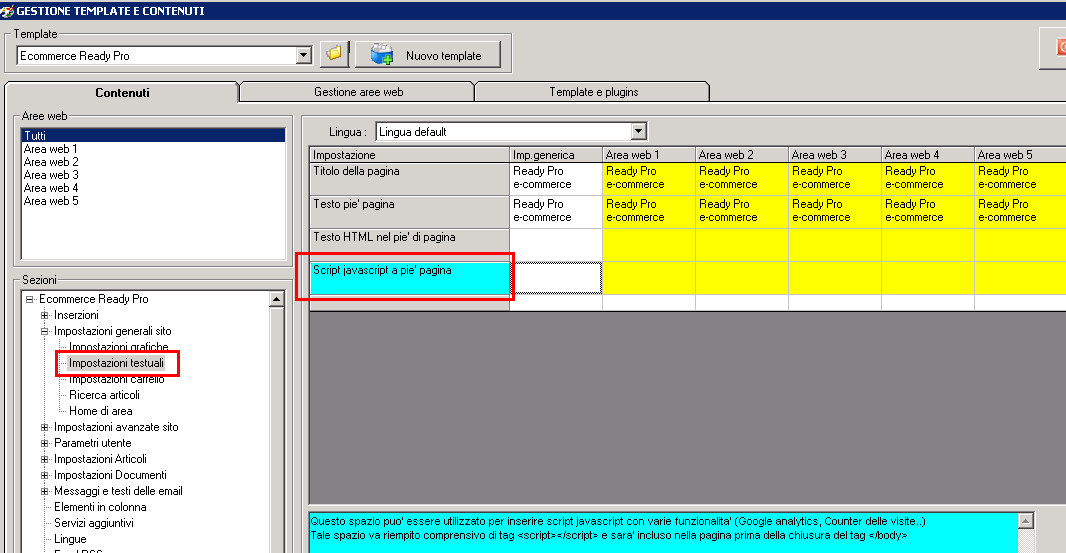Select Impostazioni Documenti label
Image resolution: width=1066 pixels, height=553 pixels.
pyautogui.click(x=110, y=475)
